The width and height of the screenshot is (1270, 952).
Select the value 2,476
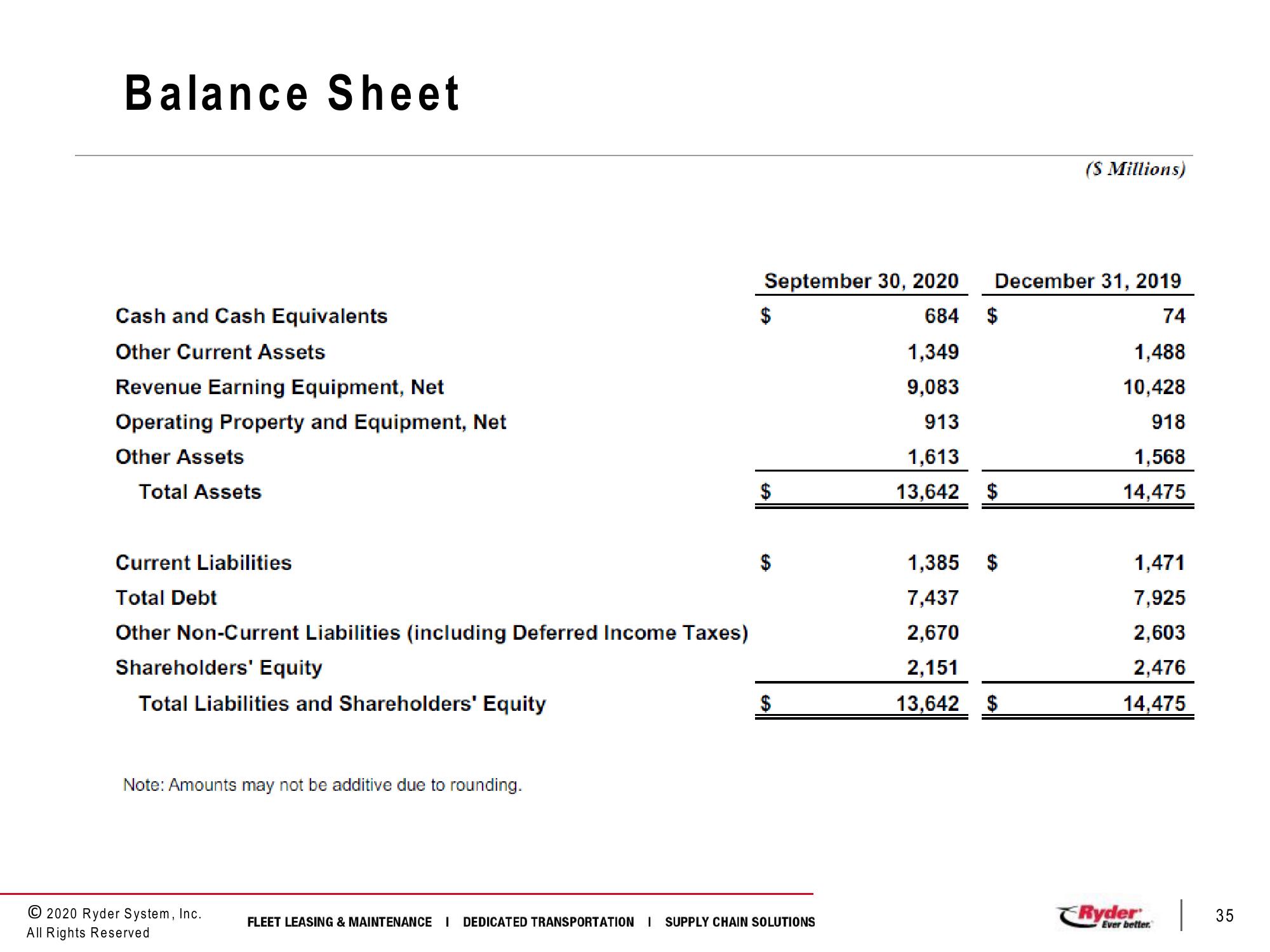click(x=1160, y=667)
